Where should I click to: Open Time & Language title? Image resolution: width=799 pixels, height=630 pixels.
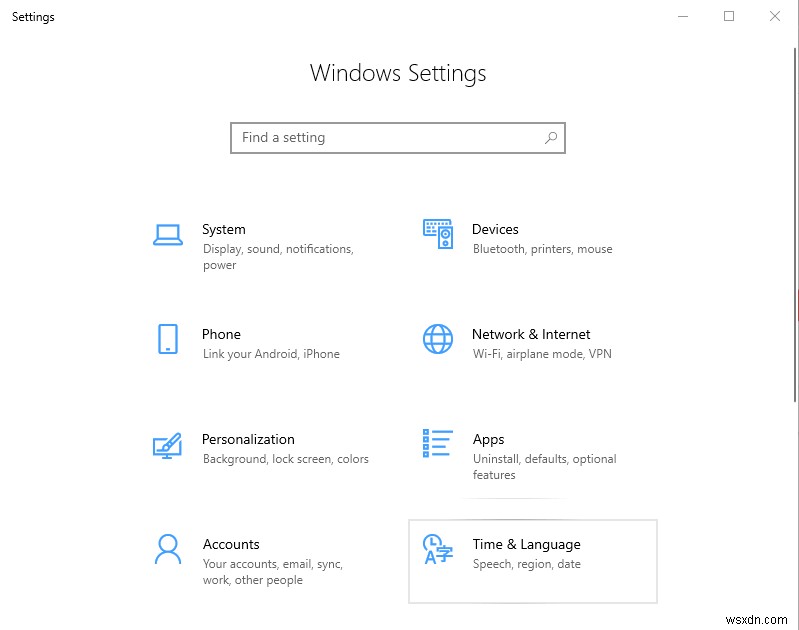[x=526, y=545]
